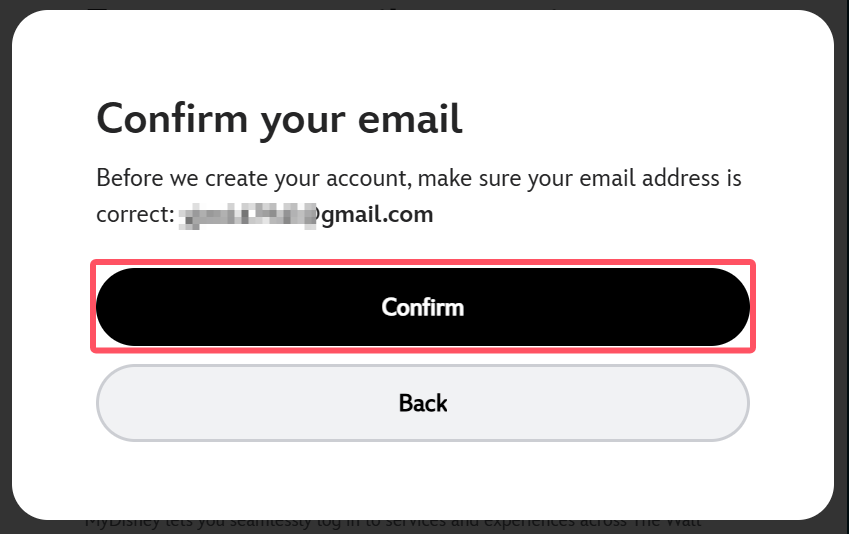Click empty white space below the Back button
Image resolution: width=849 pixels, height=534 pixels.
pos(422,478)
